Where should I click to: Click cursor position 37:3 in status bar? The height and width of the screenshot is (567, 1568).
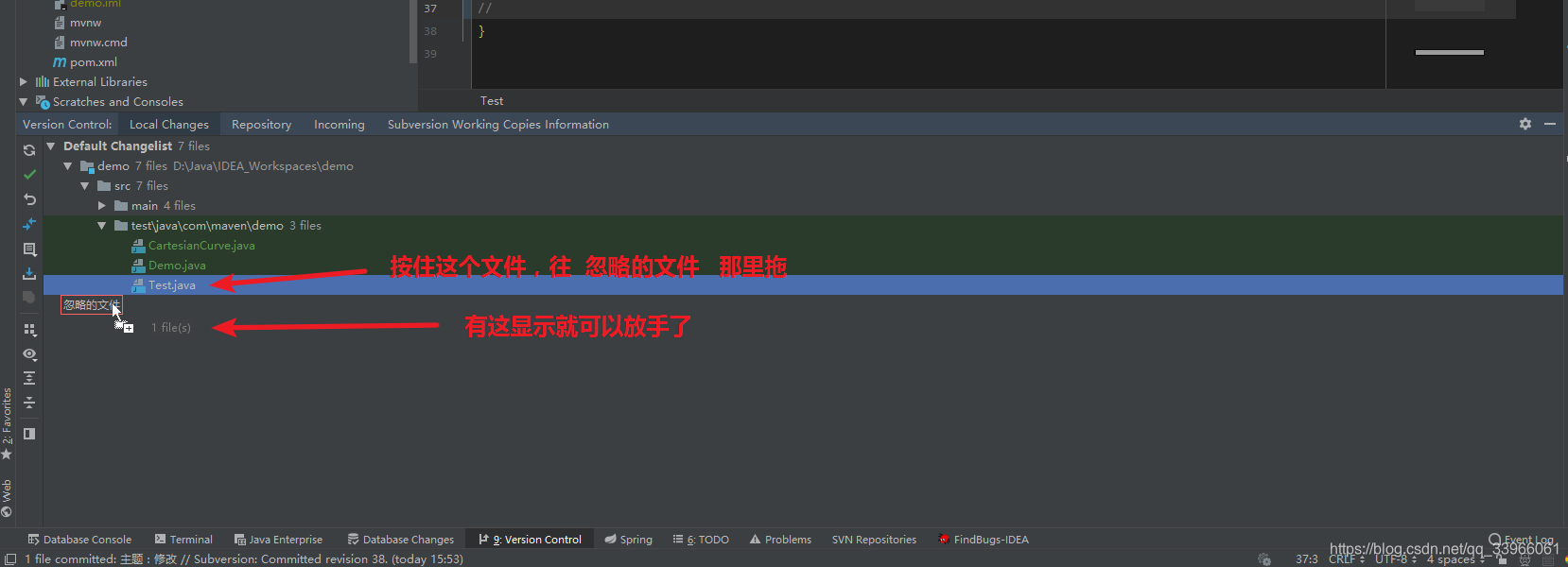[1307, 559]
